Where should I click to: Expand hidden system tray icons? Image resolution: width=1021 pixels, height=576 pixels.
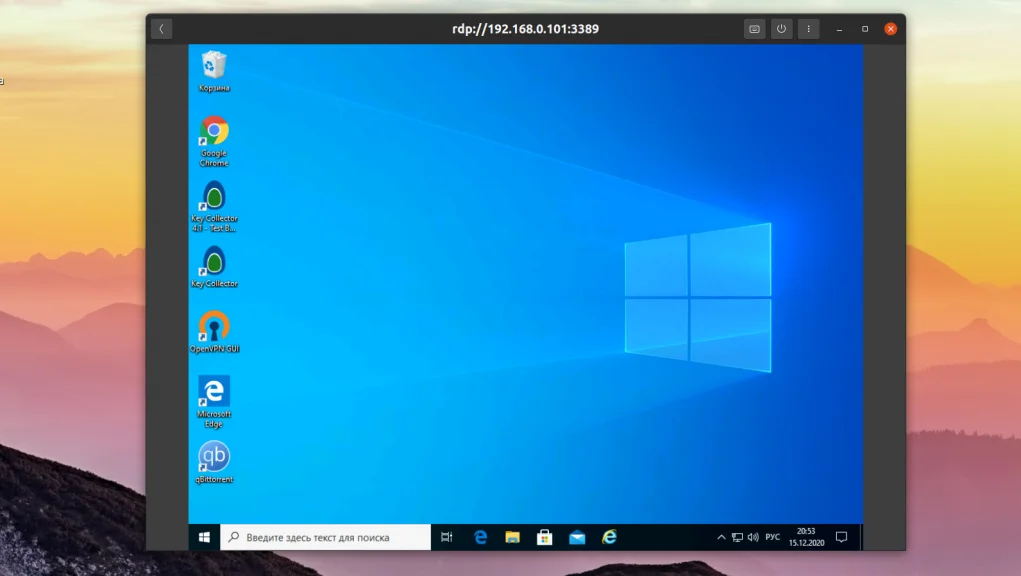[x=719, y=537]
